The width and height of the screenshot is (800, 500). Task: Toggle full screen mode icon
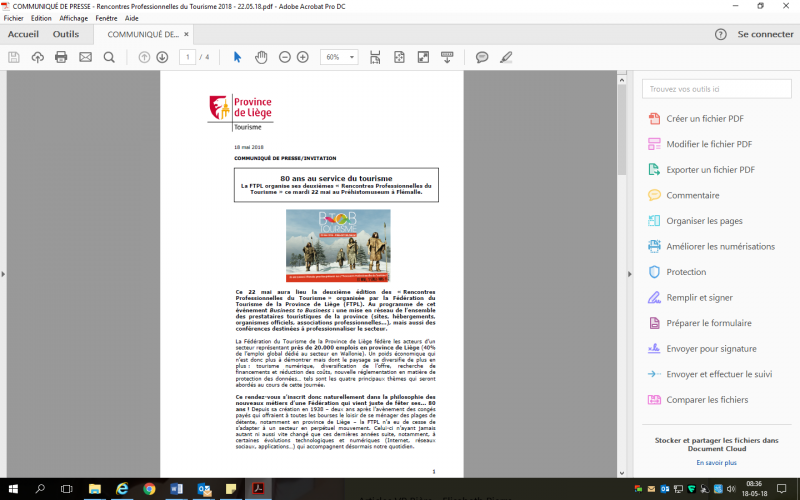(423, 57)
